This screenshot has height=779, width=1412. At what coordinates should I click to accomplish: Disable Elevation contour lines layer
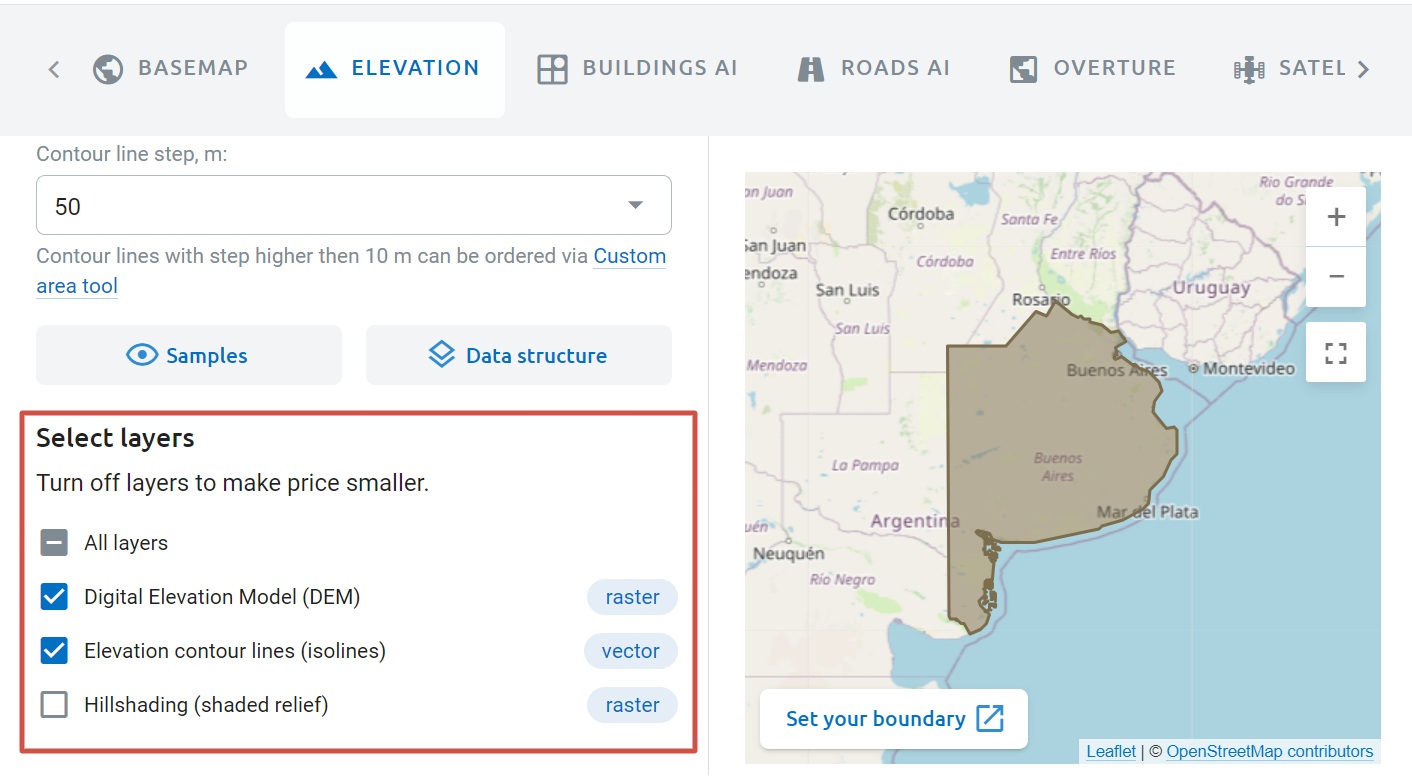pyautogui.click(x=54, y=651)
